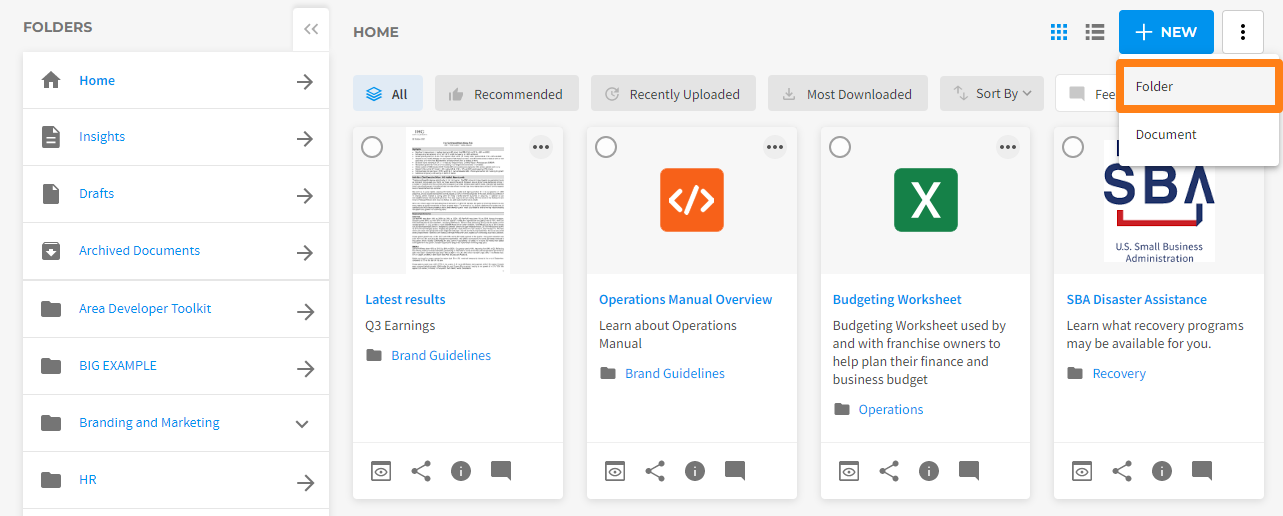Switch to grid view layout
Screen dimensions: 1283x516
coord(1059,33)
